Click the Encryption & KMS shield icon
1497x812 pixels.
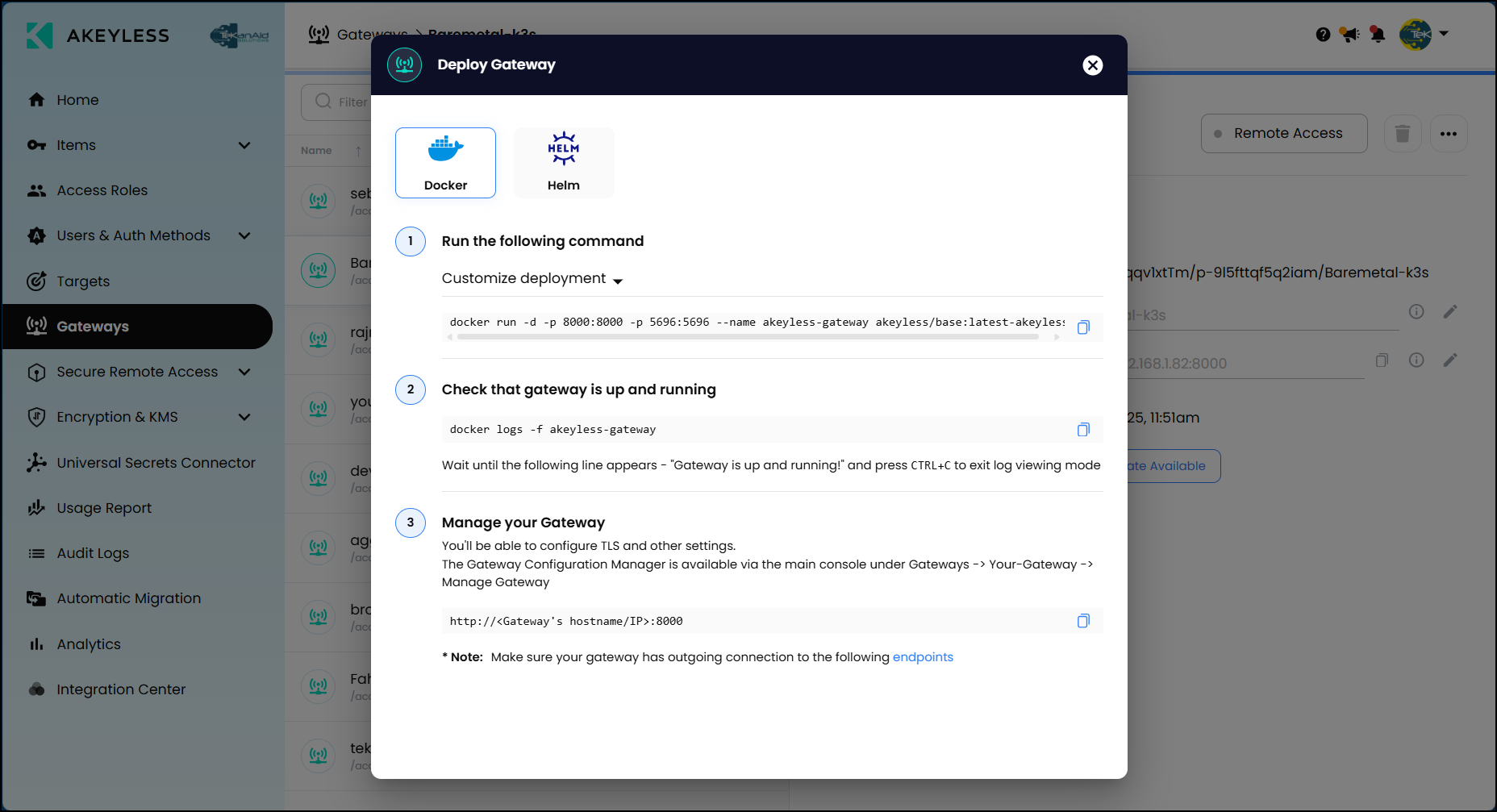pyautogui.click(x=36, y=417)
